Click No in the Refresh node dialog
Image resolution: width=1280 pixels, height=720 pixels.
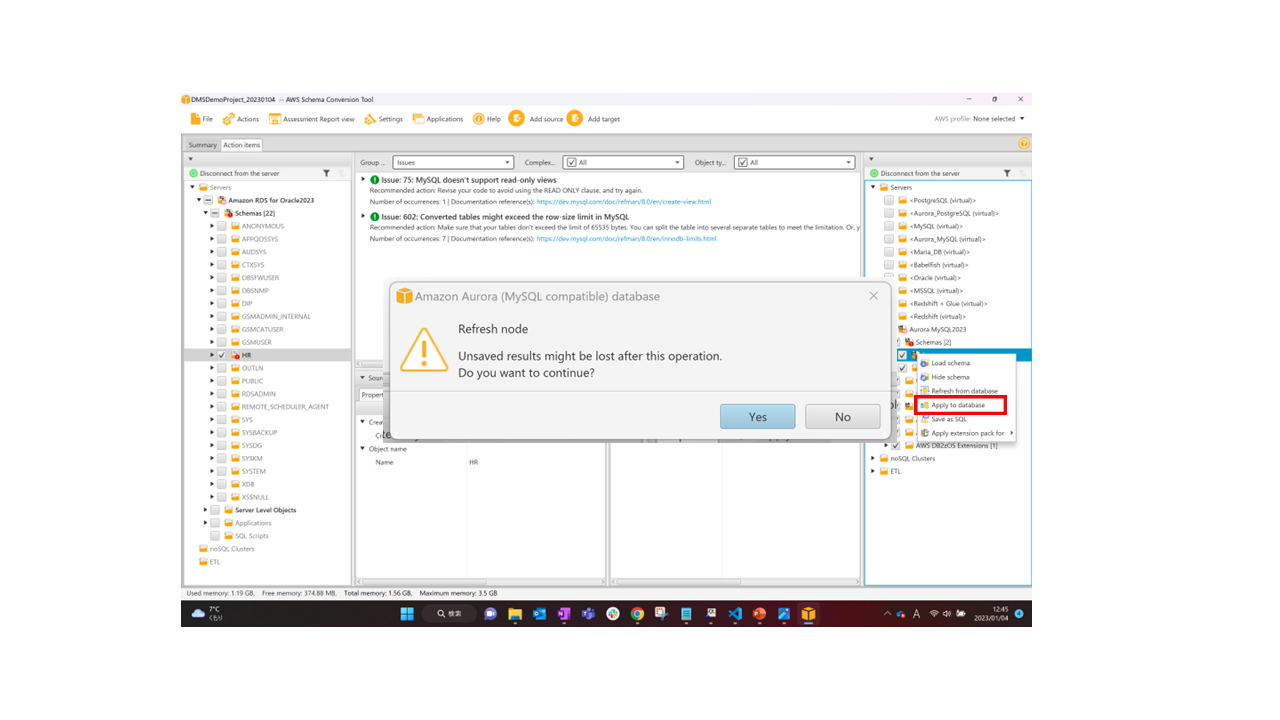pyautogui.click(x=843, y=417)
